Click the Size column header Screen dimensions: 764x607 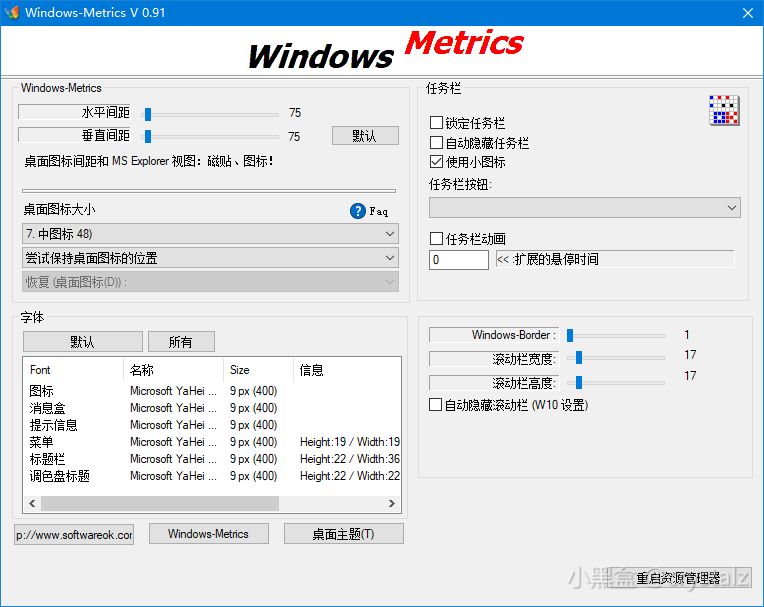coord(258,370)
